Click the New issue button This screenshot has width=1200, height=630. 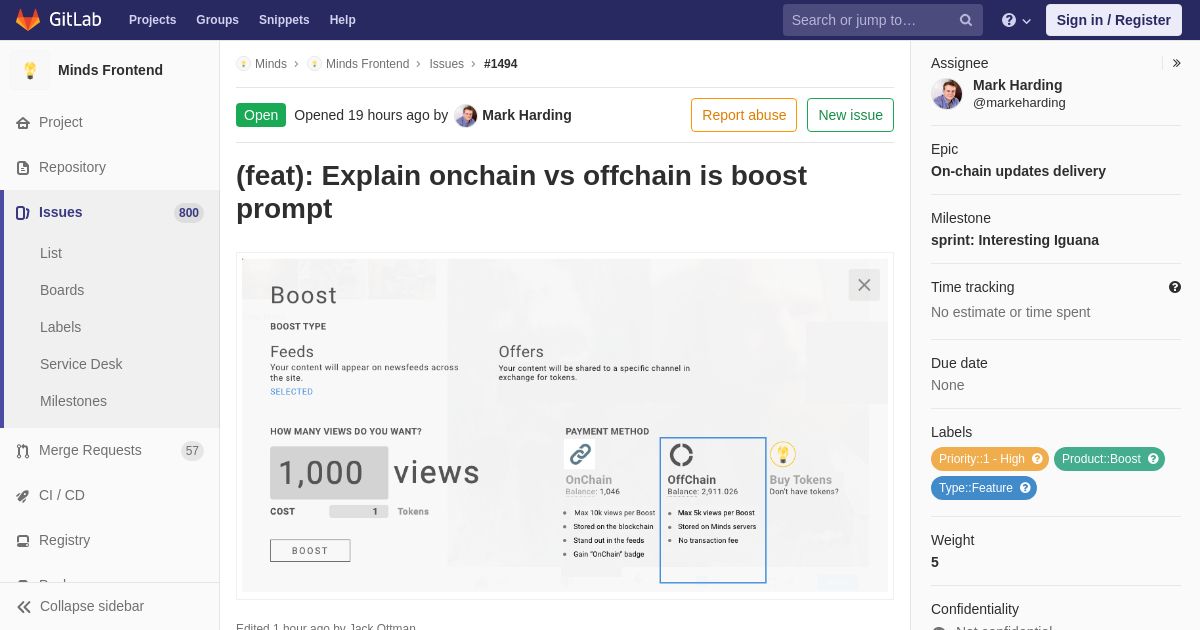point(850,115)
